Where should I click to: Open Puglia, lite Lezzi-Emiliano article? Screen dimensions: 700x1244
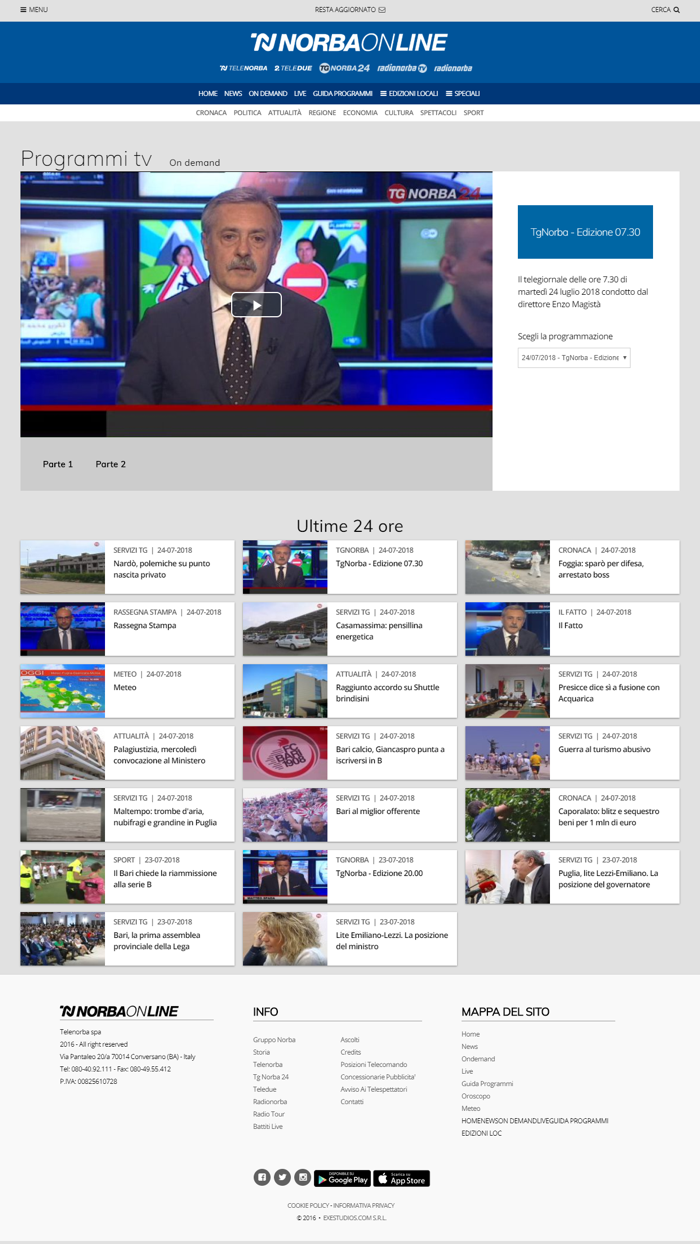click(608, 879)
